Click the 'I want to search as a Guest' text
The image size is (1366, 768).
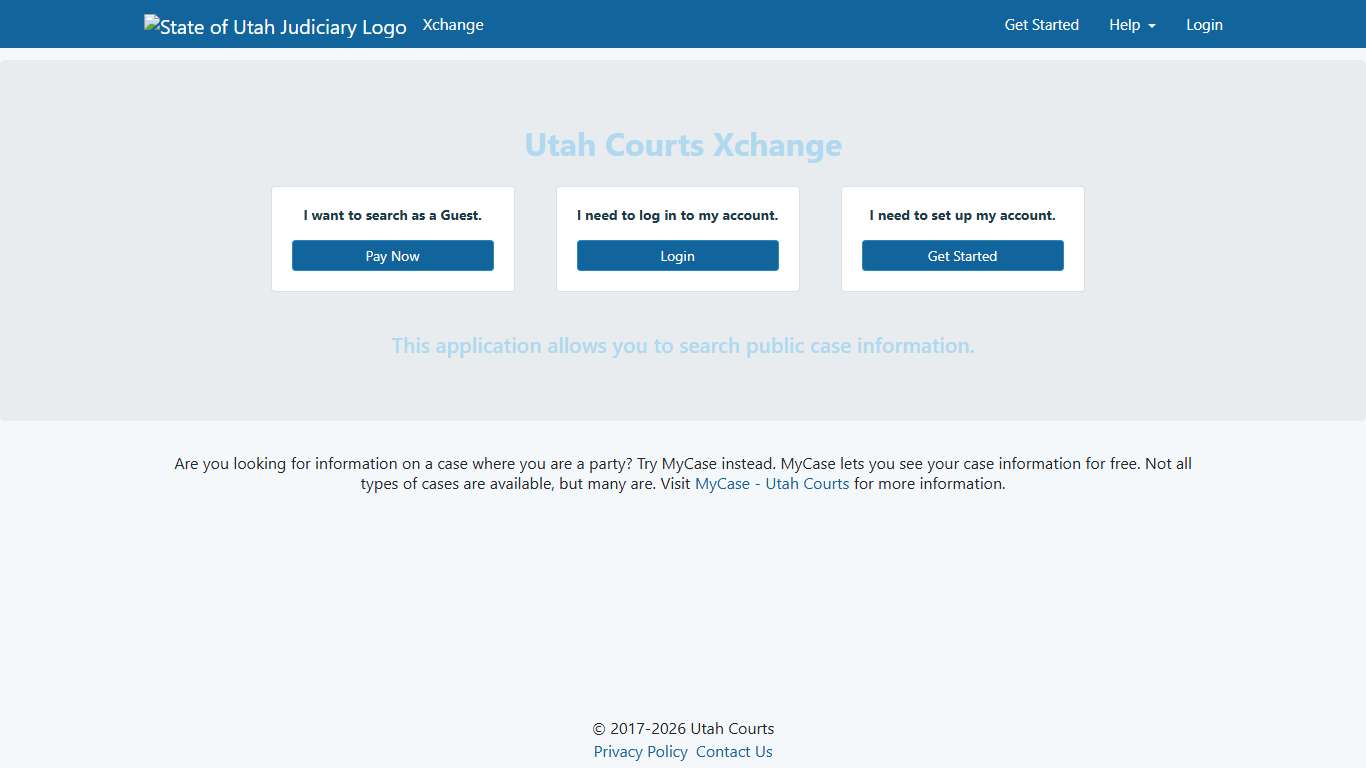pos(393,215)
